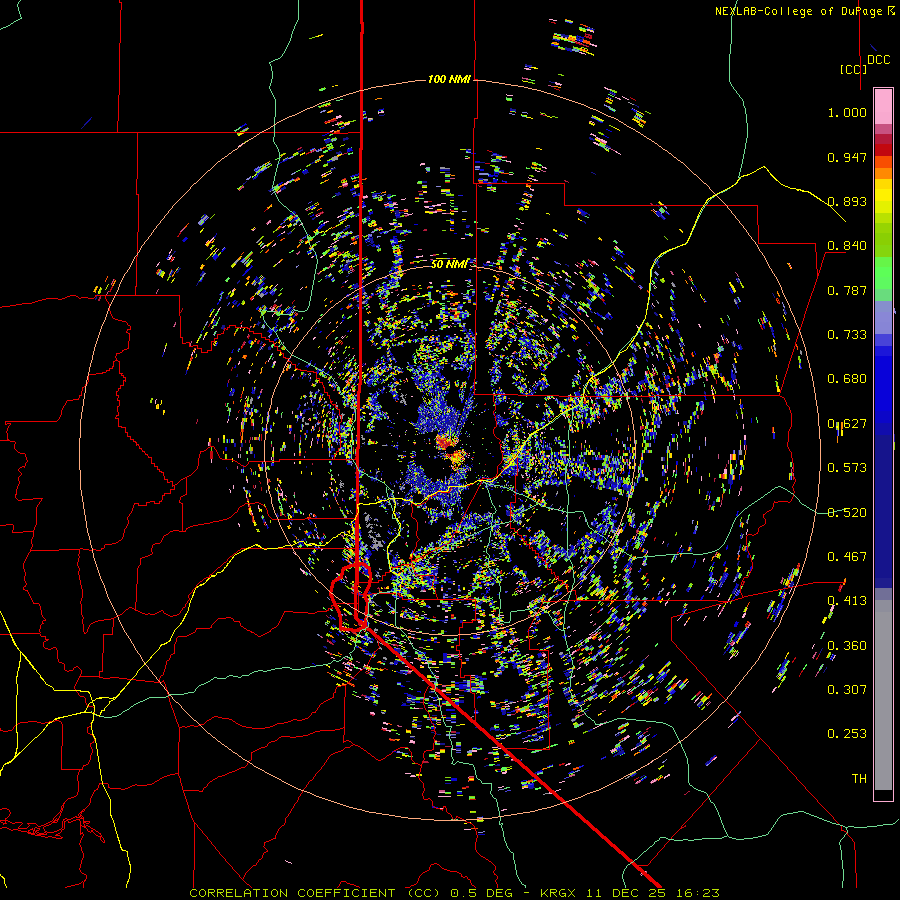
Task: Click the 0.733 scale value
Action: pos(847,335)
